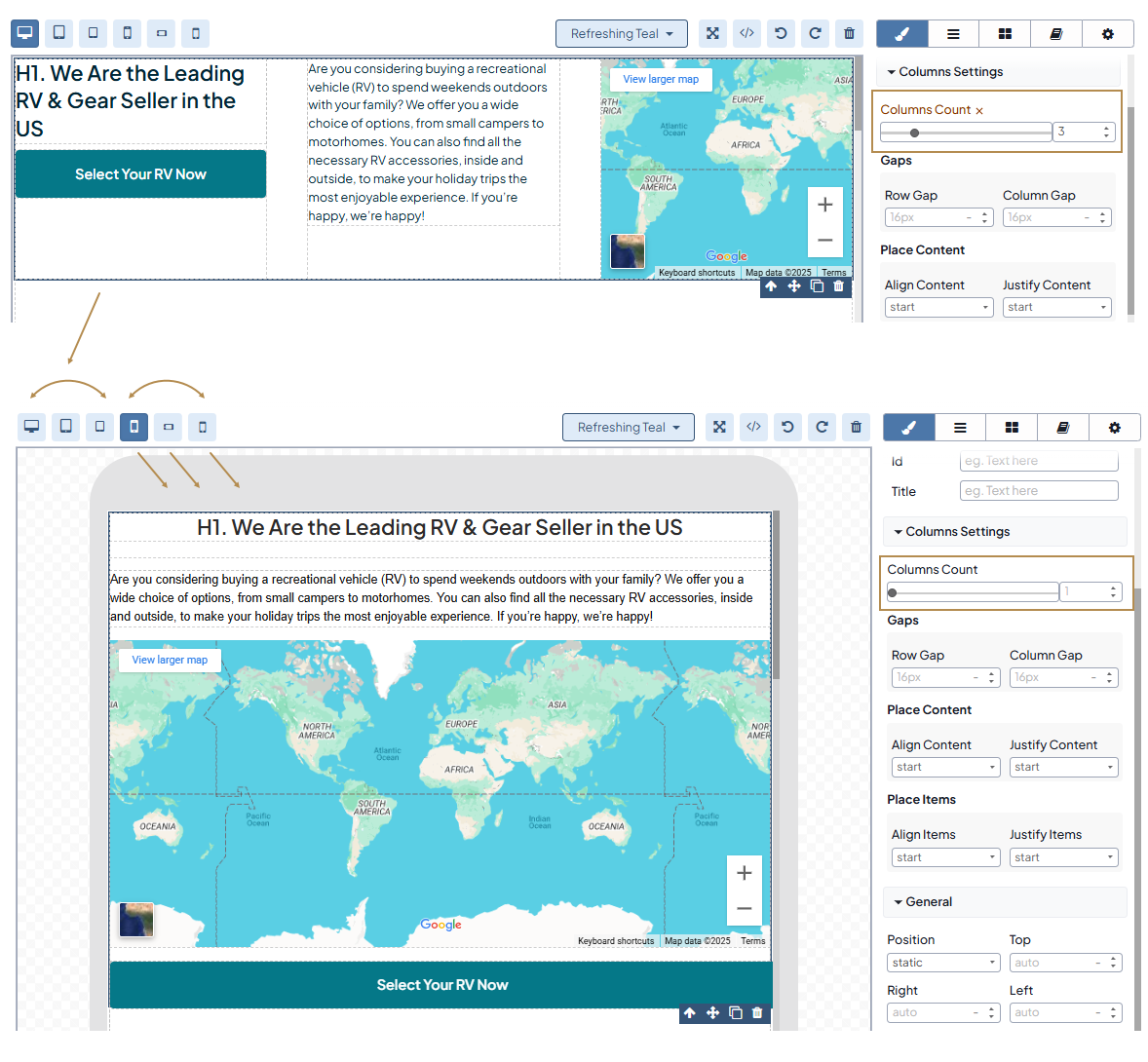Switch to blocks grid tab in upper panel
The image size is (1148, 1062).
1005,33
